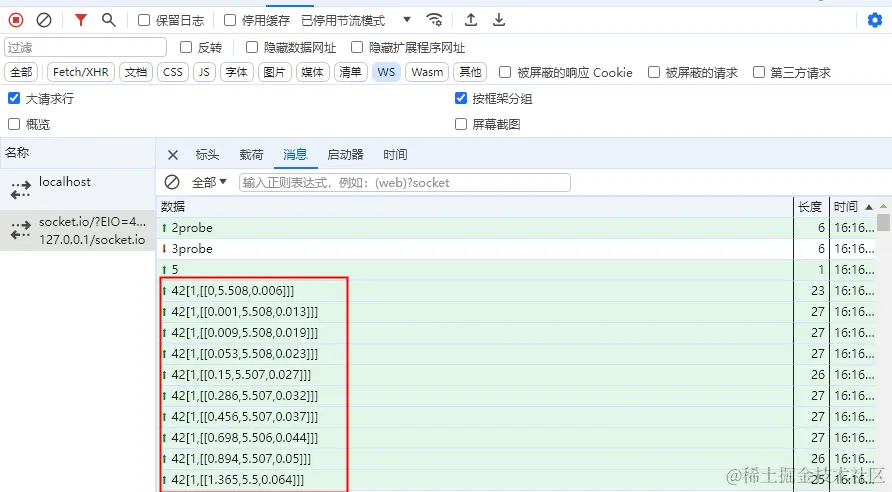Stop recording network log
The height and width of the screenshot is (492, 892).
point(16,20)
